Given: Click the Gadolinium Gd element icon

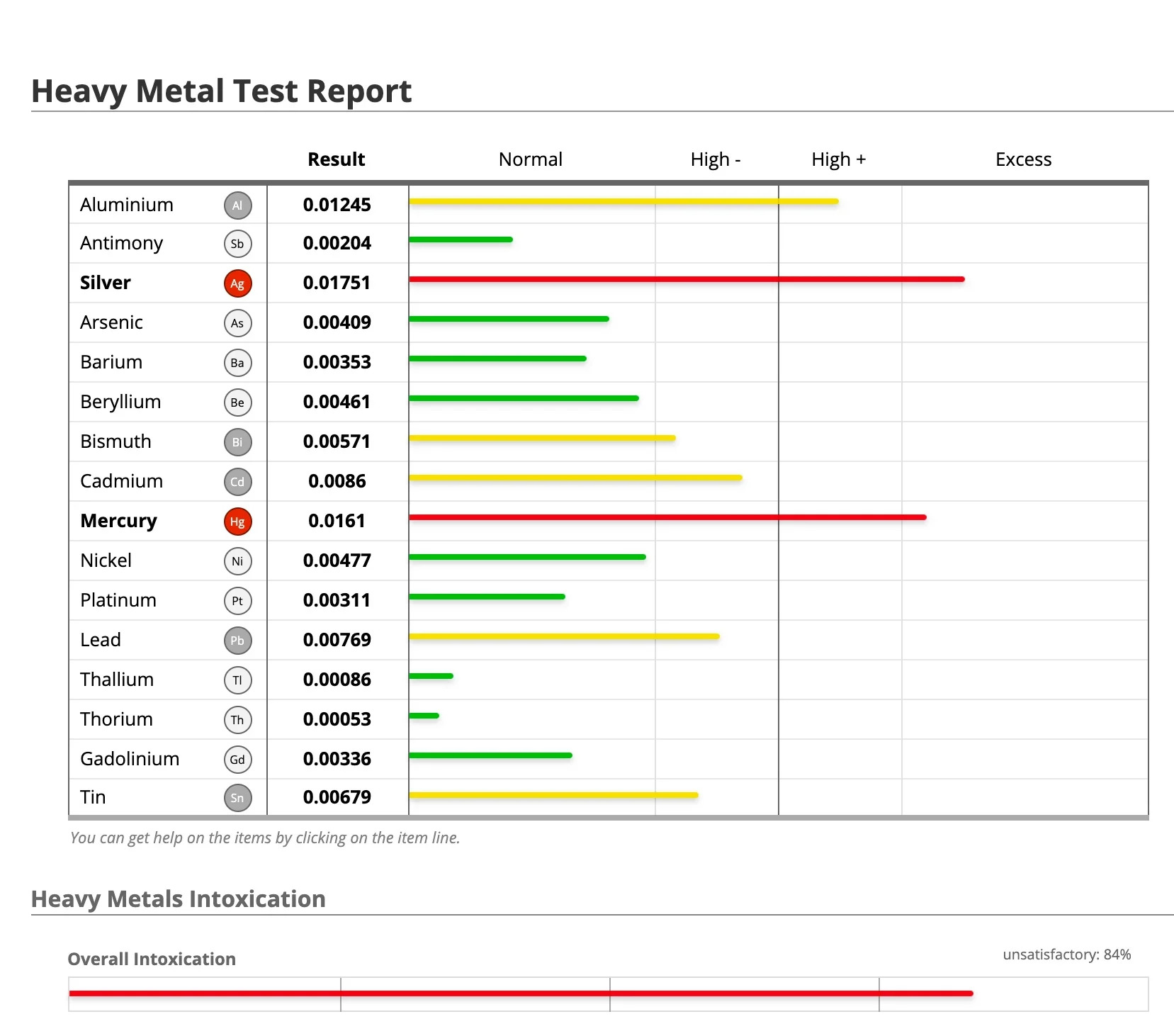Looking at the screenshot, I should coord(237,759).
